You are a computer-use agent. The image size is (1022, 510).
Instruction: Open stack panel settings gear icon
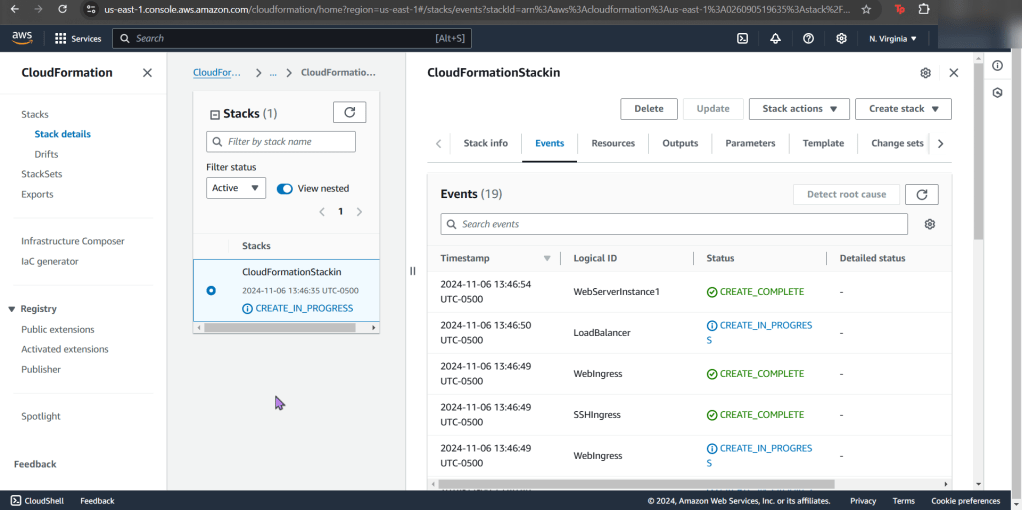[x=925, y=73]
